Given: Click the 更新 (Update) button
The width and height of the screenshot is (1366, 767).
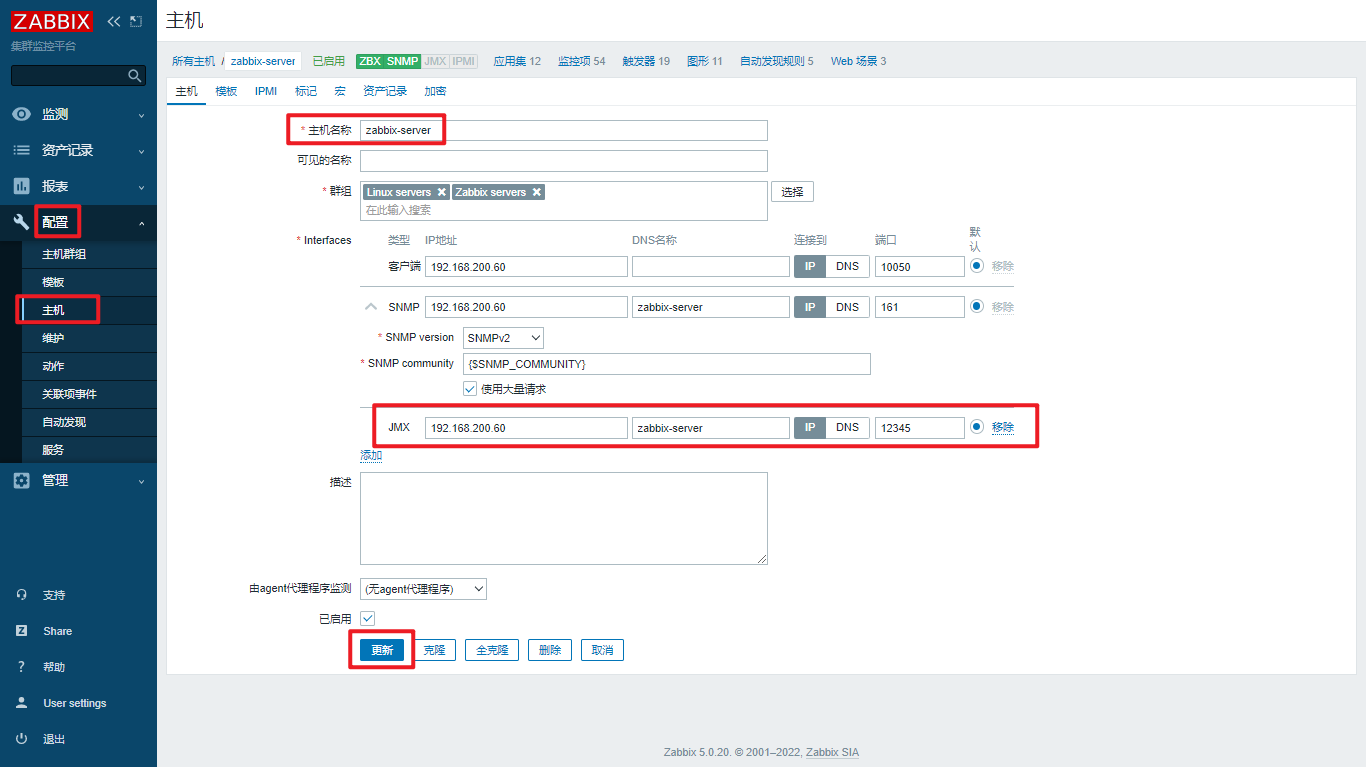Looking at the screenshot, I should click(381, 649).
